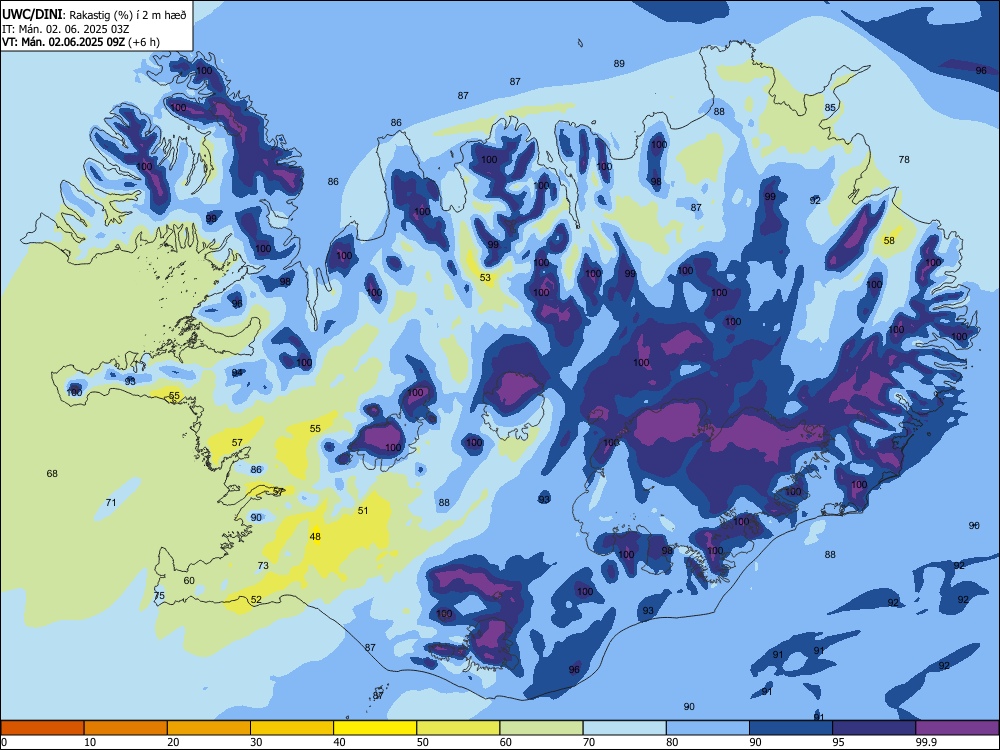The image size is (1000, 750).
Task: Click the '10' label on the legend
Action: tap(90, 742)
